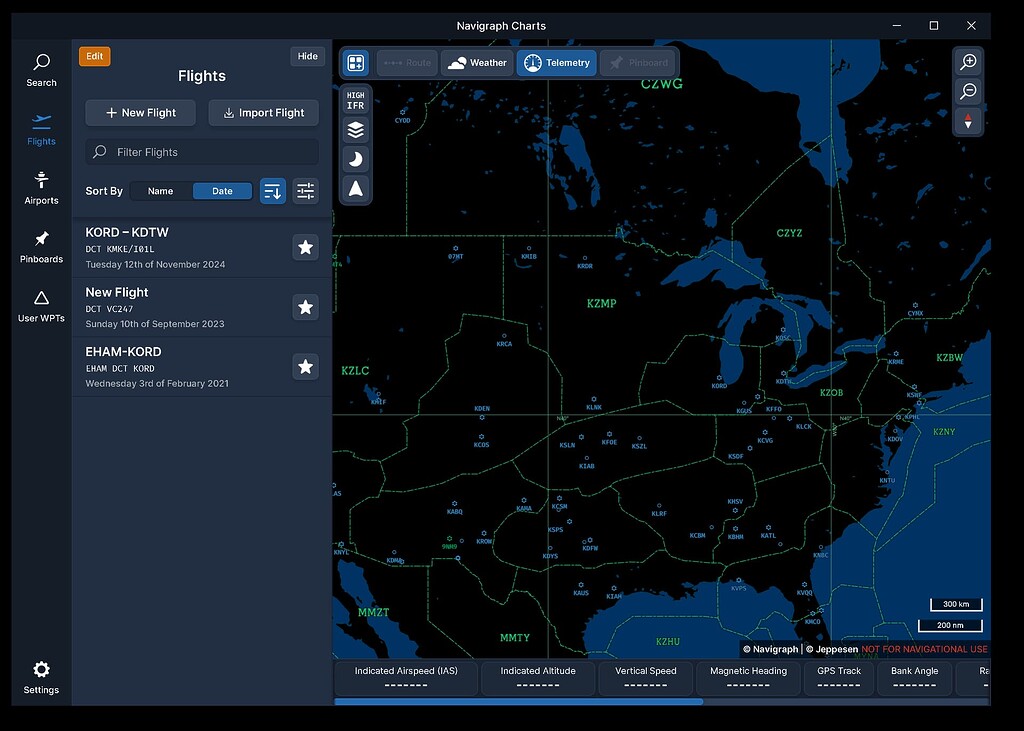Zoom in using the magnifier plus control

pyautogui.click(x=968, y=61)
